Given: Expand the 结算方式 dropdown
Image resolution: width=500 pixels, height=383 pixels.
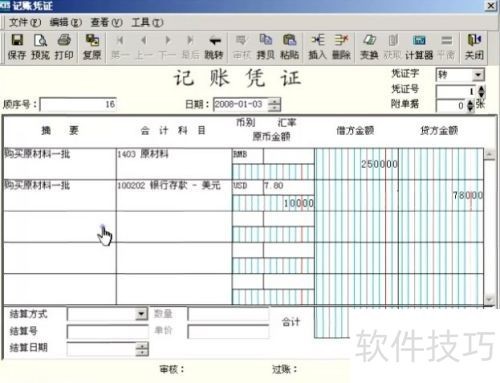Looking at the screenshot, I should 141,314.
